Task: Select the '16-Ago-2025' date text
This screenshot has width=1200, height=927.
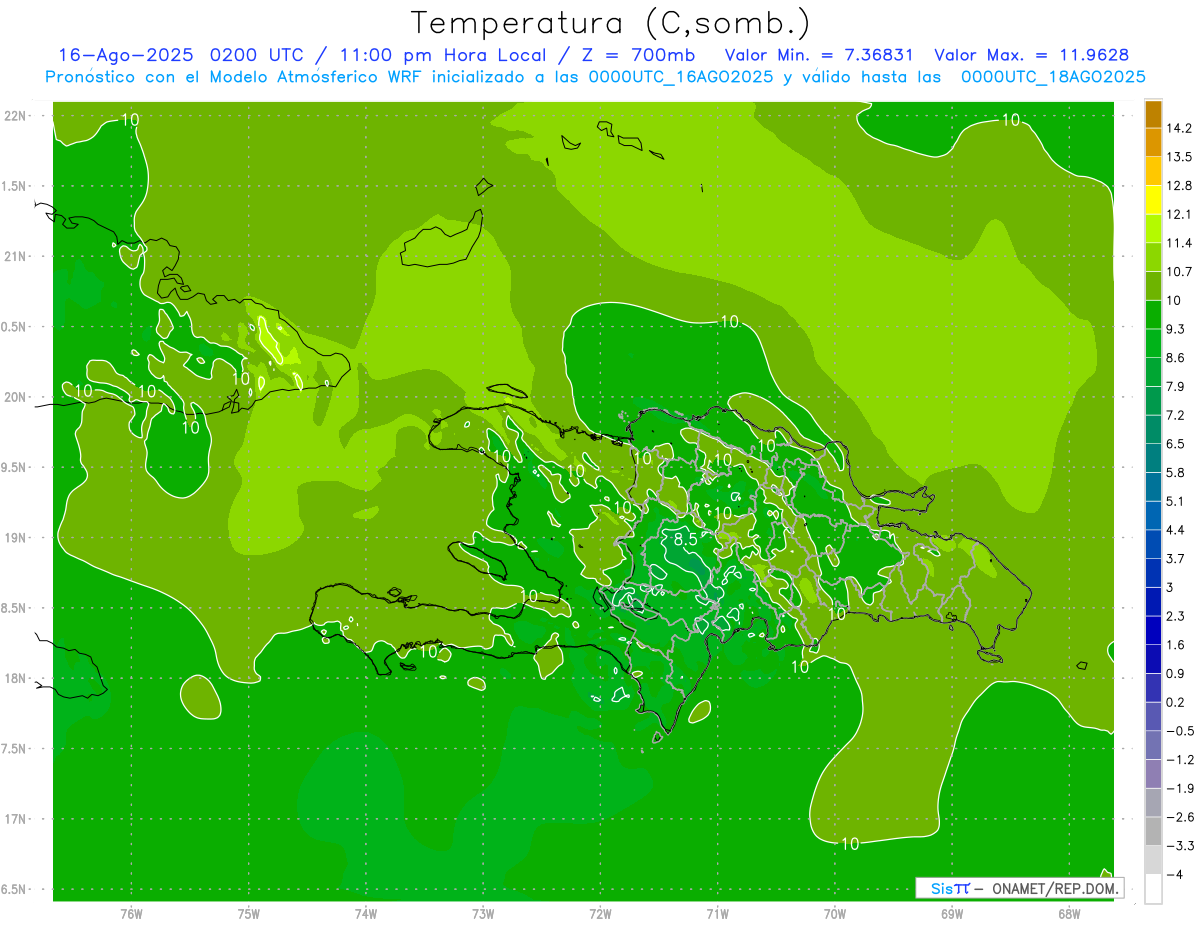Action: tap(126, 55)
